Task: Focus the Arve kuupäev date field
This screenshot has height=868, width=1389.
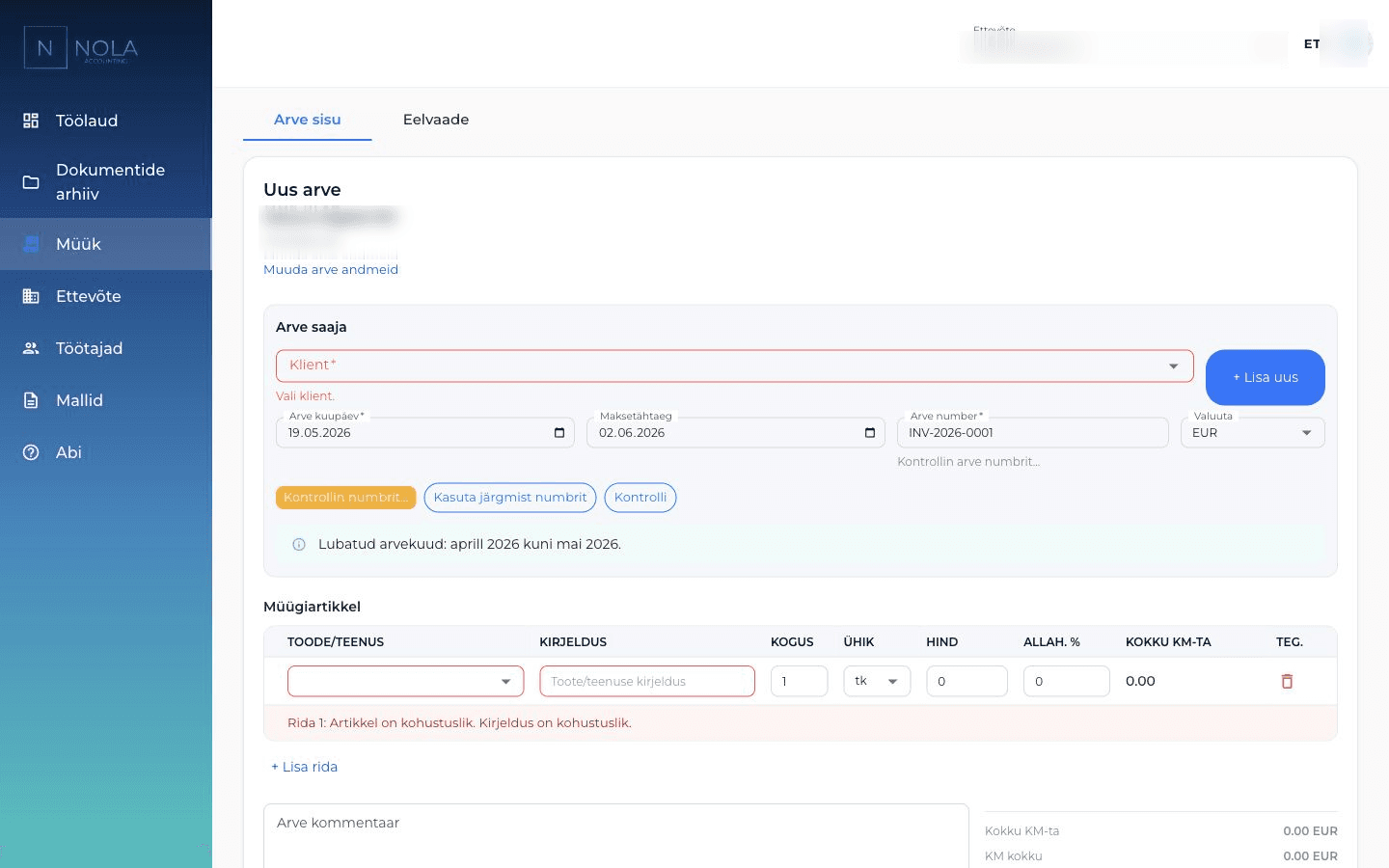Action: (x=425, y=433)
